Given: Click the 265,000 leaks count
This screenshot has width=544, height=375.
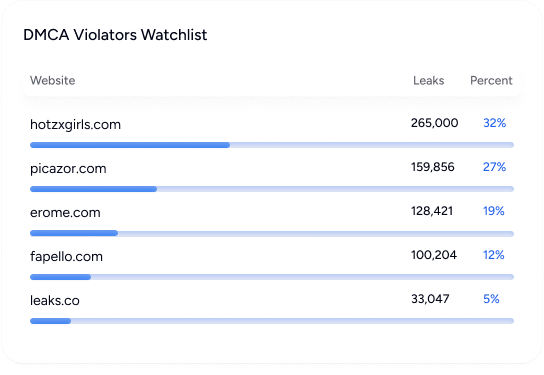Looking at the screenshot, I should pyautogui.click(x=434, y=123).
